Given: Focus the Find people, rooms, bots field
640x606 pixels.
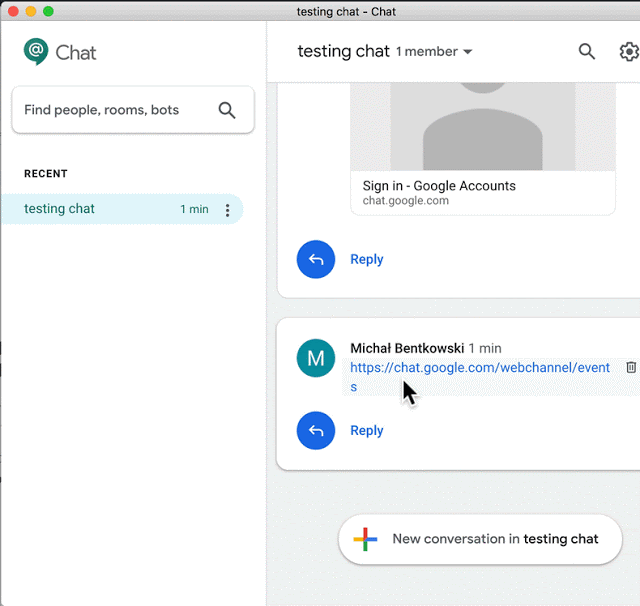Looking at the screenshot, I should [133, 110].
